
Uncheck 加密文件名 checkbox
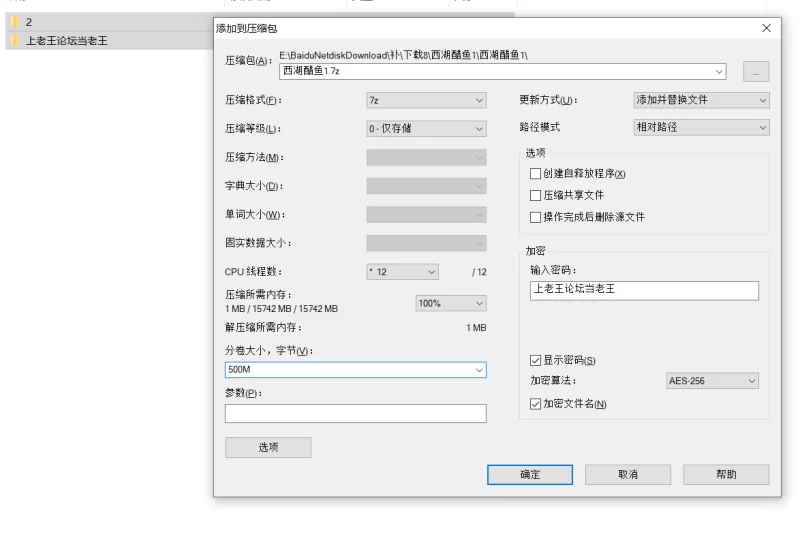[535, 404]
